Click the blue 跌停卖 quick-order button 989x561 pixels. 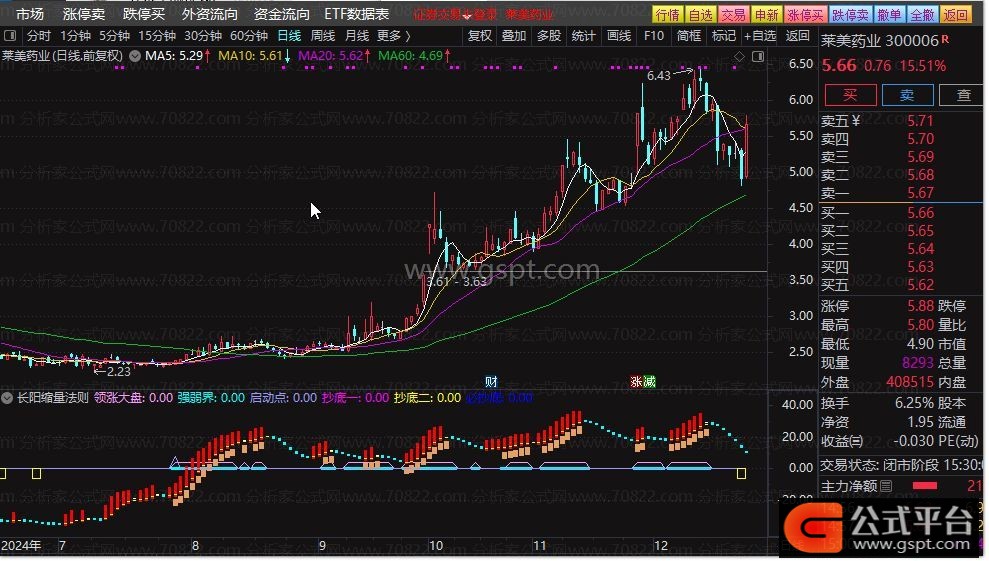850,15
